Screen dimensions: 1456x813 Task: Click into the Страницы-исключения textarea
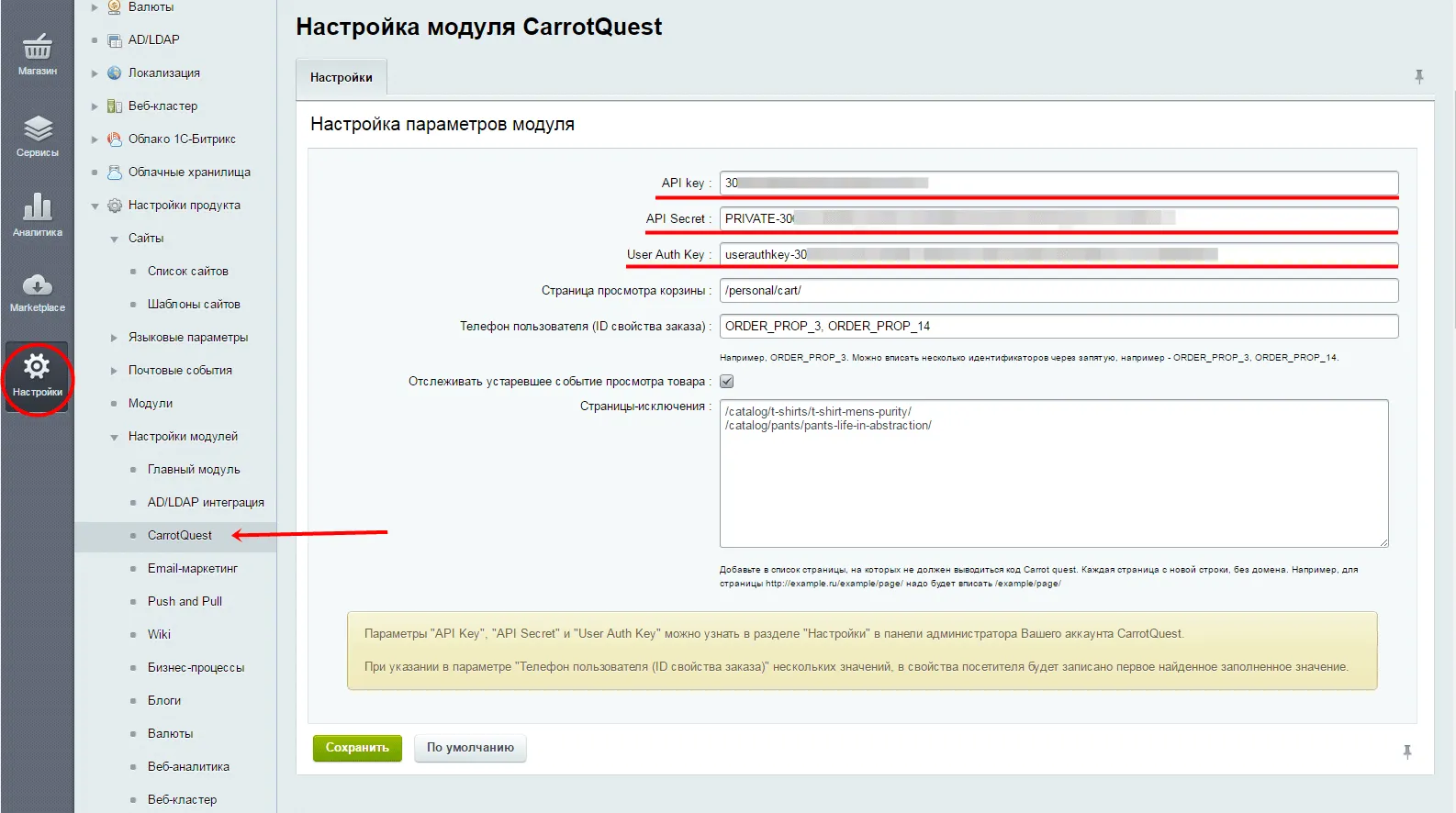coord(1054,473)
